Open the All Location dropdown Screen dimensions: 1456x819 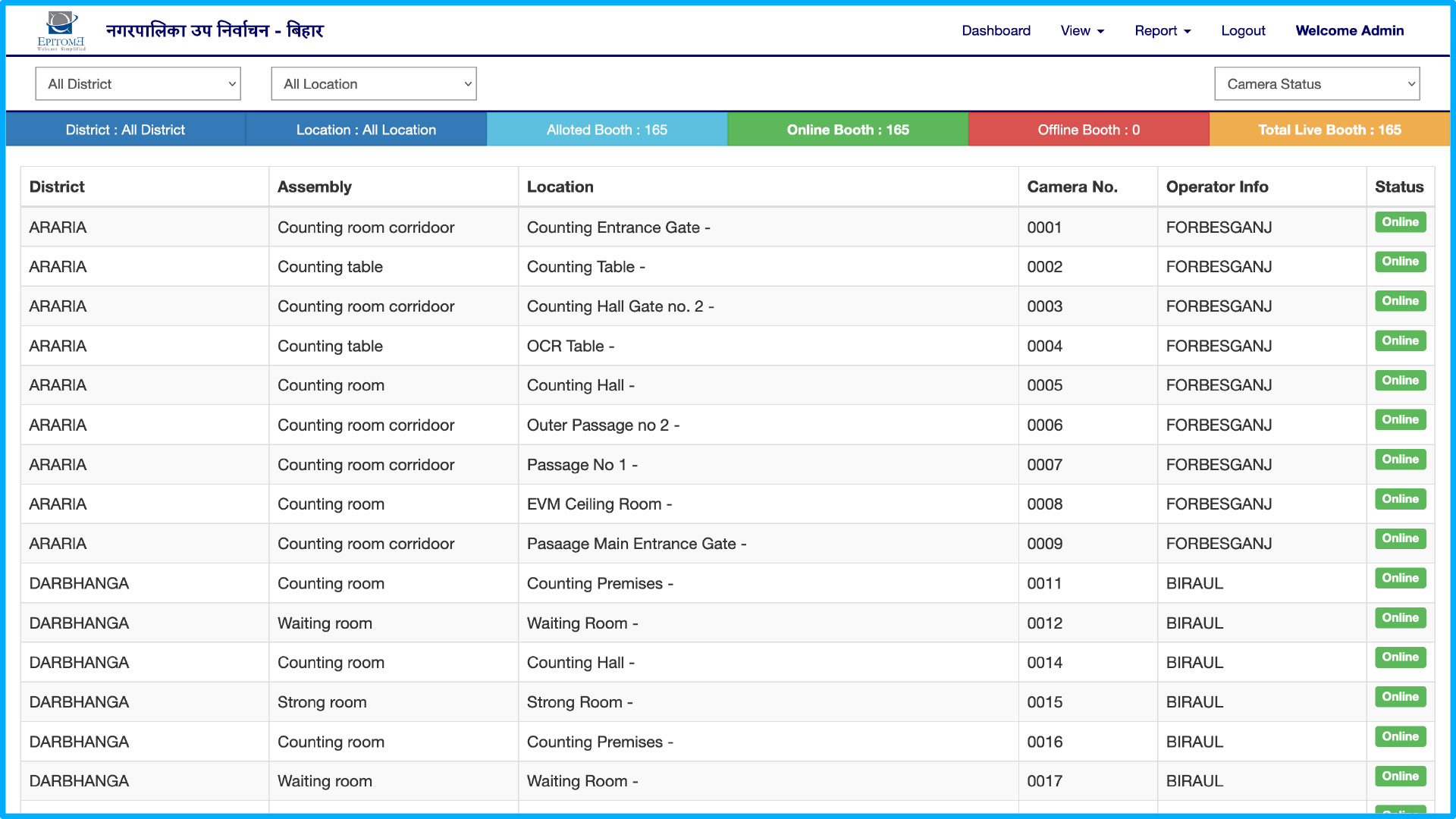374,84
